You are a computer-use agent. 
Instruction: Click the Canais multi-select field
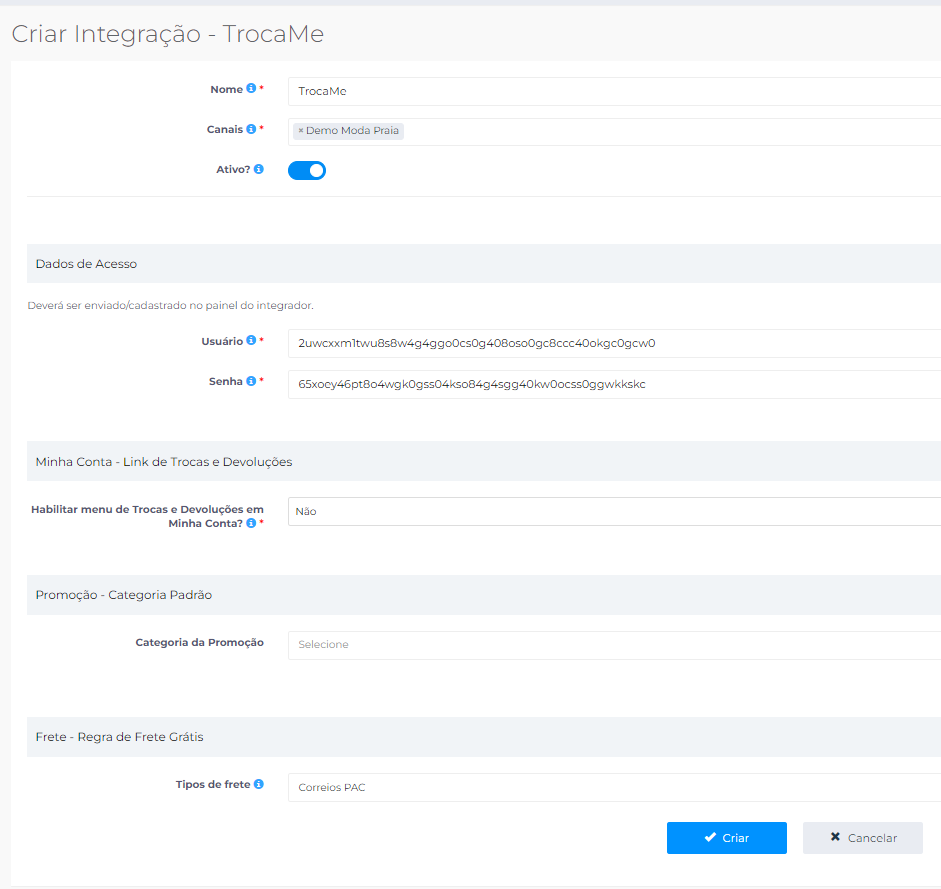click(x=615, y=131)
